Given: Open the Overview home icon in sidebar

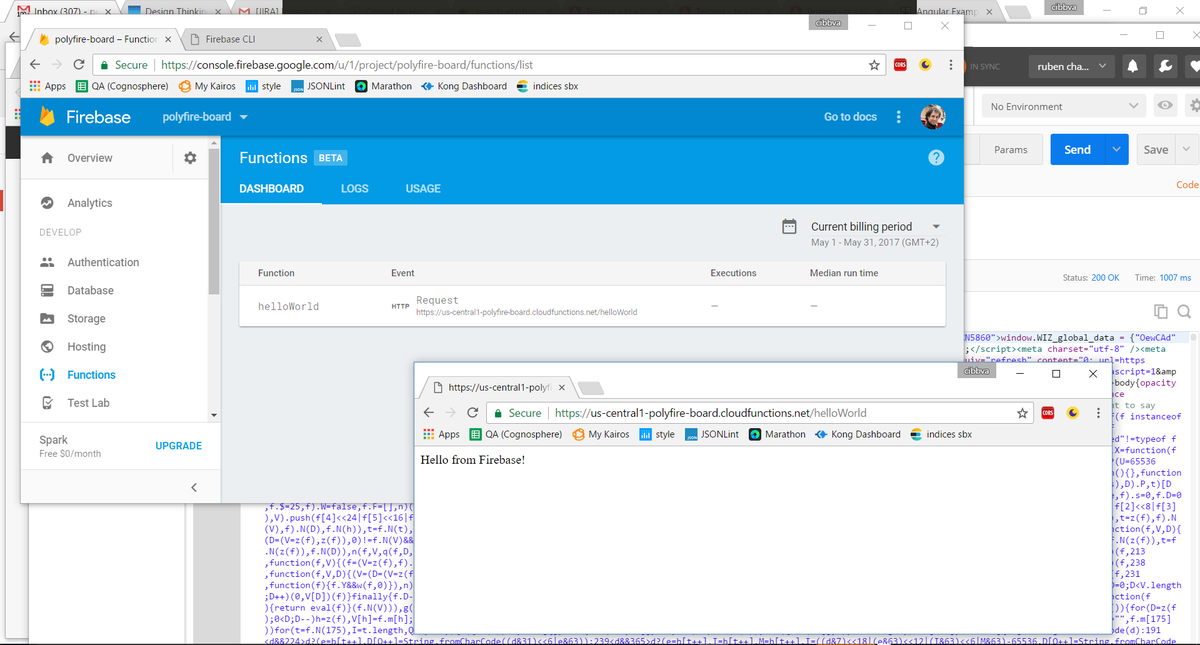Looking at the screenshot, I should (46, 158).
